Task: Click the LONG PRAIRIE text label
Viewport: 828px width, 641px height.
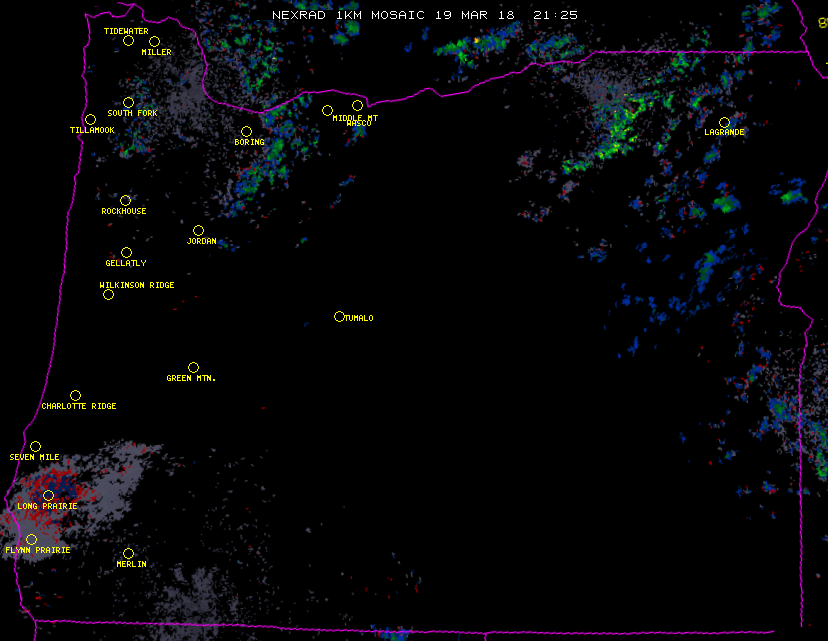Action: coord(47,507)
